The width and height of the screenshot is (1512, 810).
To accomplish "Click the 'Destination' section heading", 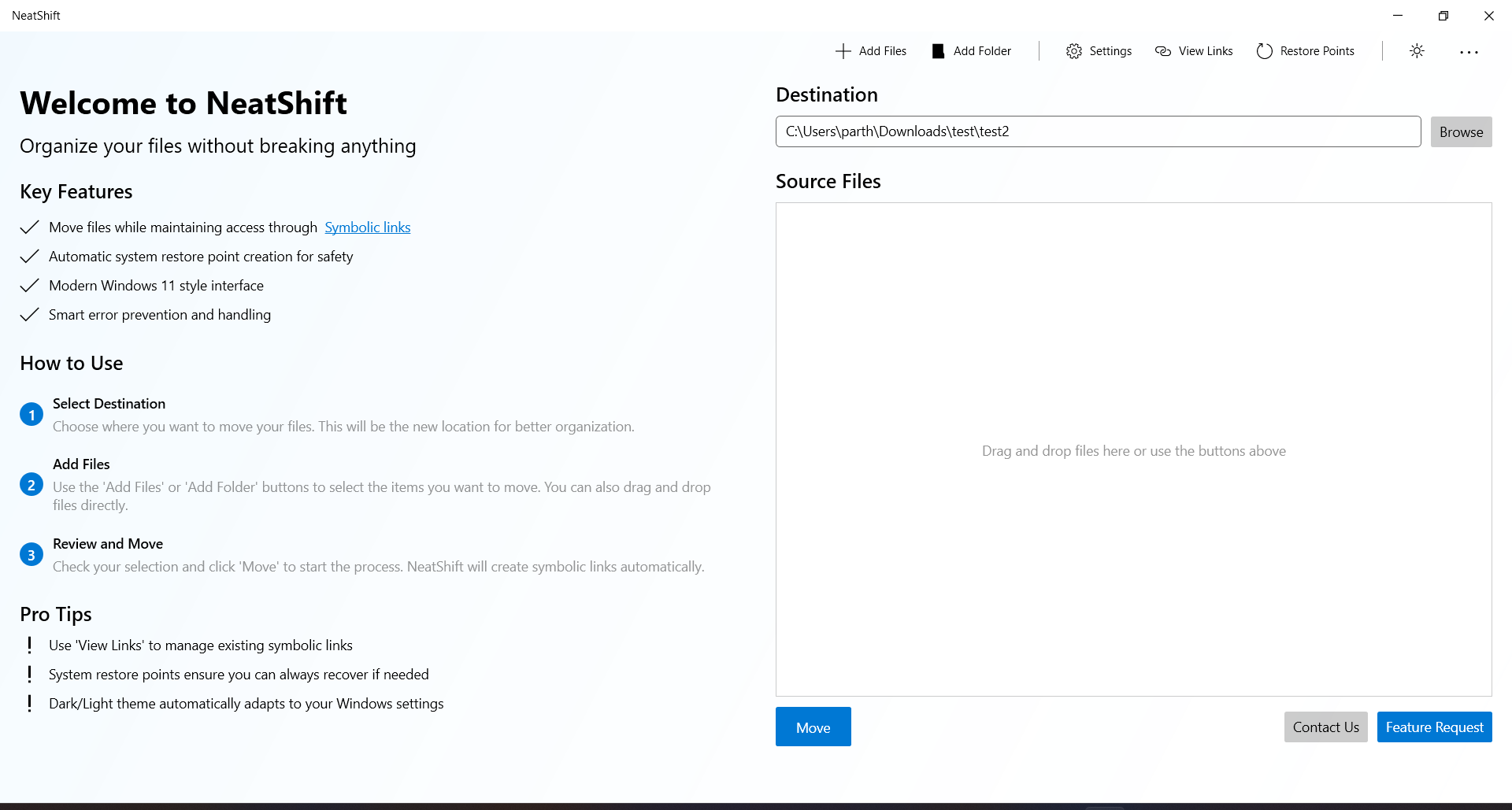I will coord(827,94).
